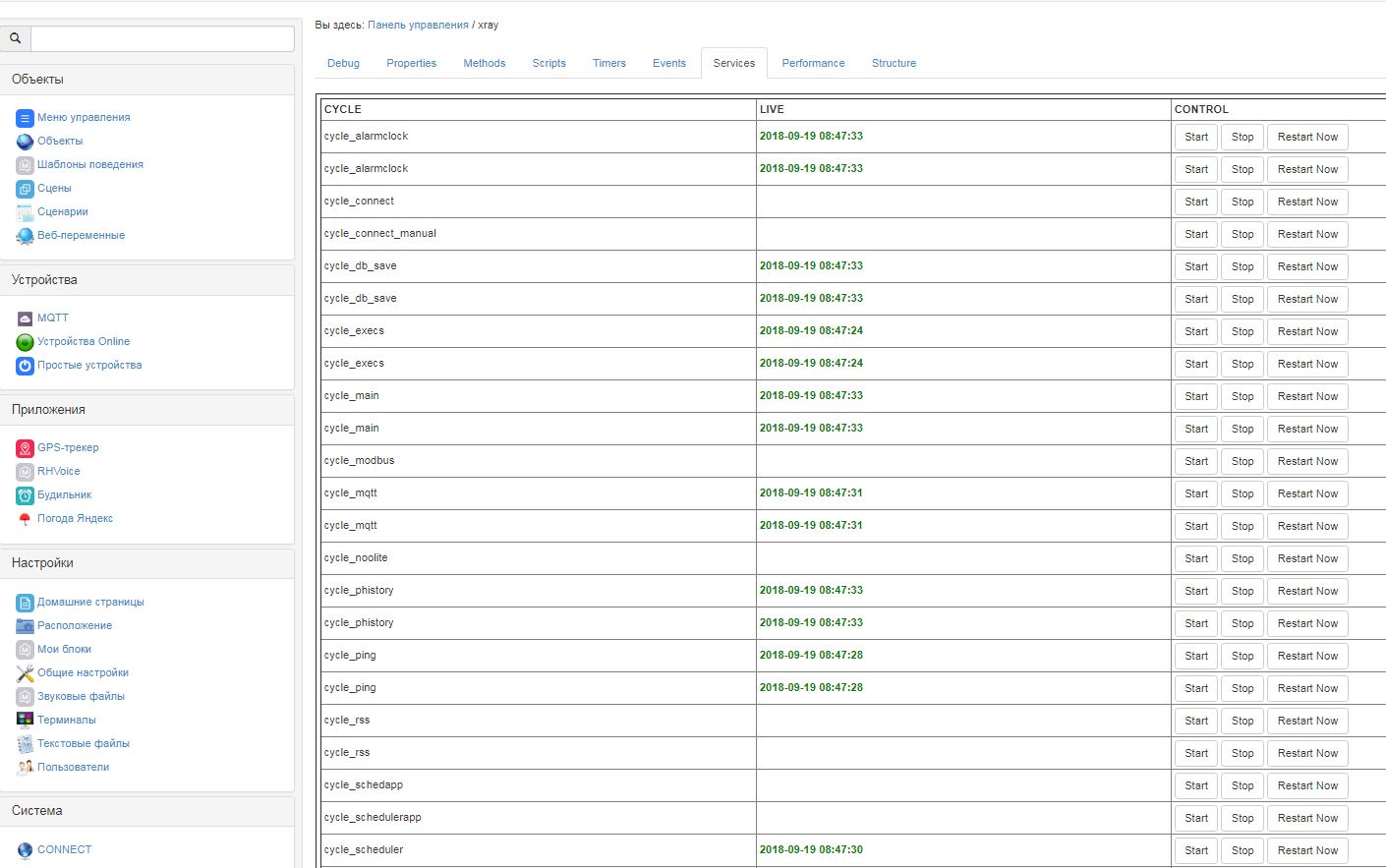1386x868 pixels.
Task: Click the Будильник alarm clock icon
Action: [x=25, y=495]
